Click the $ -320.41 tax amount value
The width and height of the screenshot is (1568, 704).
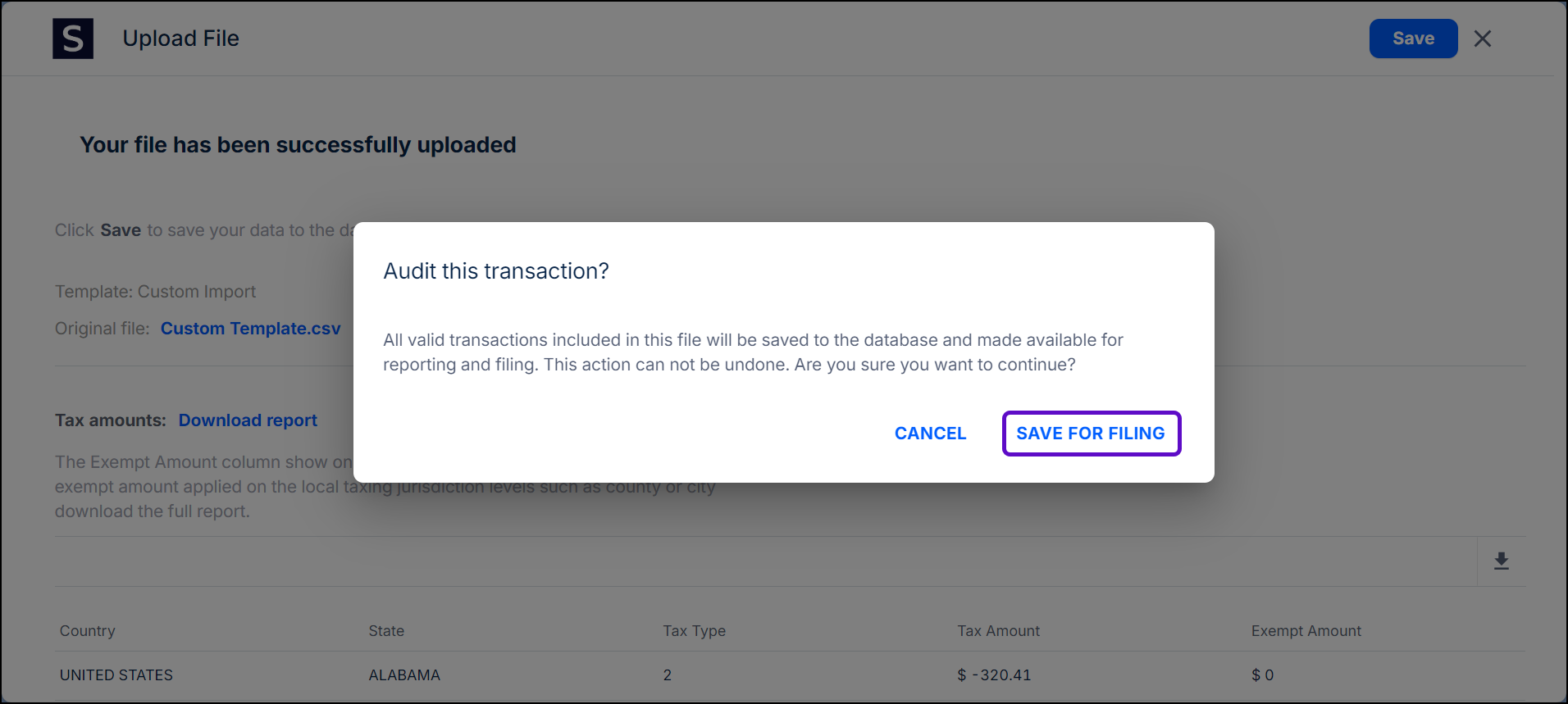[994, 675]
